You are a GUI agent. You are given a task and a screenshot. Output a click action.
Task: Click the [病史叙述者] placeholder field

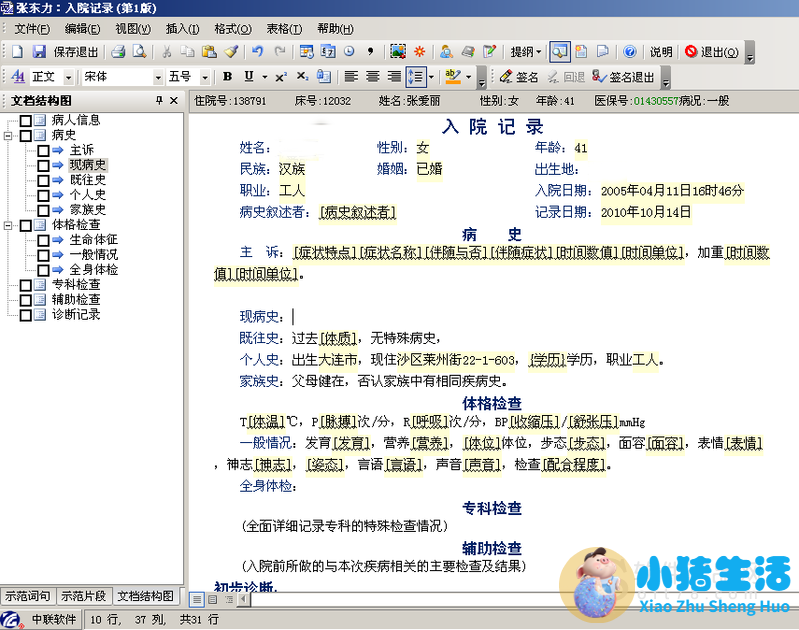357,212
